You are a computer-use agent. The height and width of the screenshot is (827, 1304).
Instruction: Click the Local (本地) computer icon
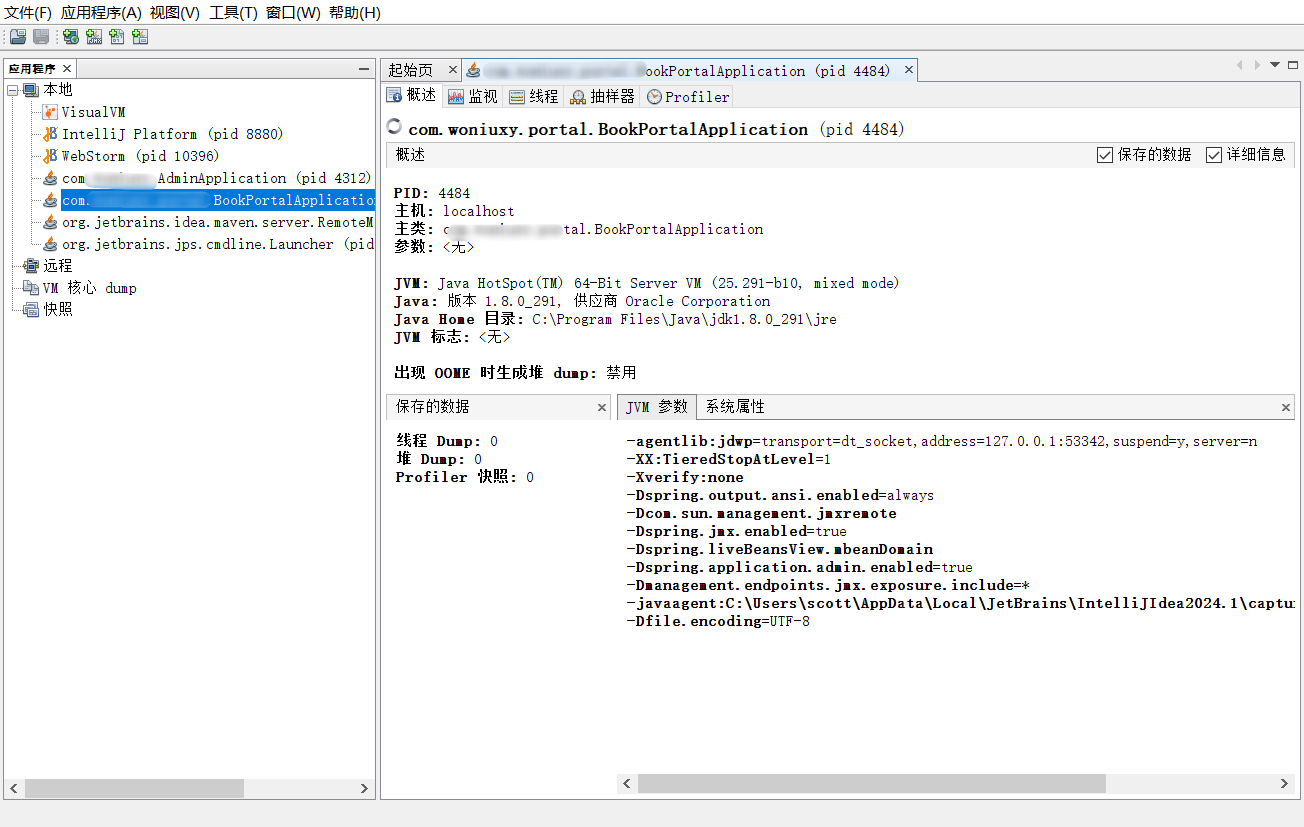point(31,90)
